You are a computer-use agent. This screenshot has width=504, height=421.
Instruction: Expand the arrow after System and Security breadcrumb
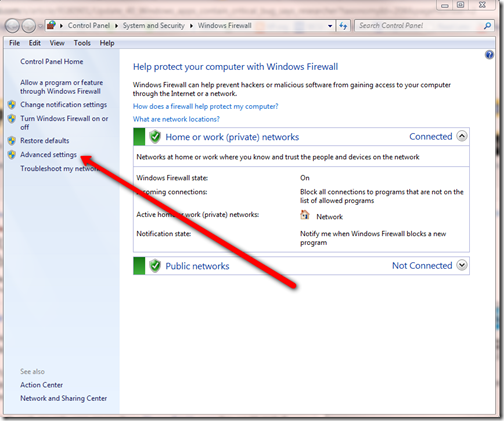point(191,26)
